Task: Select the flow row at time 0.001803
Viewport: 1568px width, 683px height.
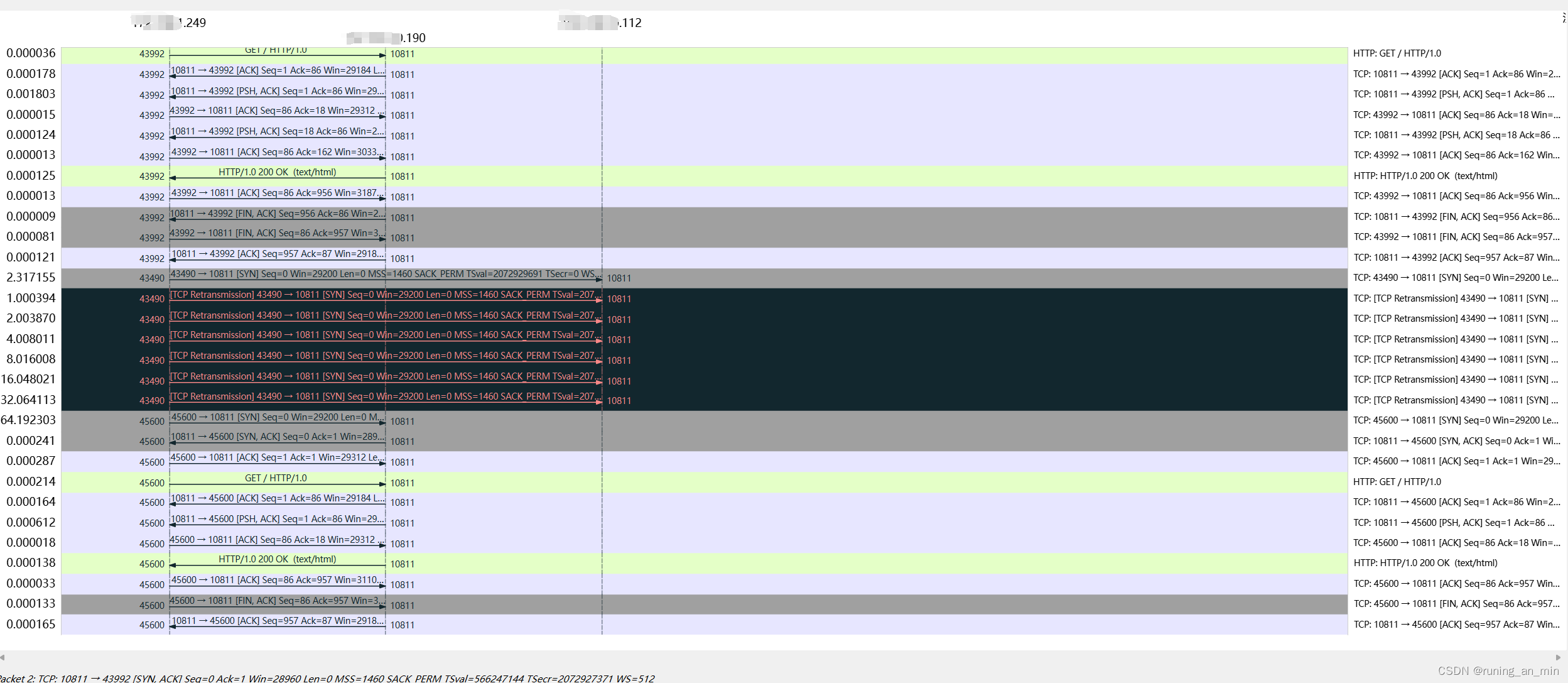Action: click(x=276, y=95)
